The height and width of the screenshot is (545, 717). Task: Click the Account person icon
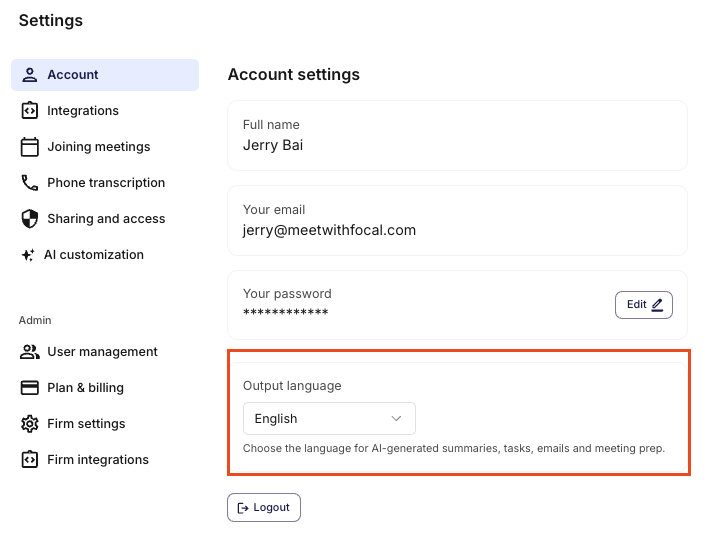[x=30, y=75]
